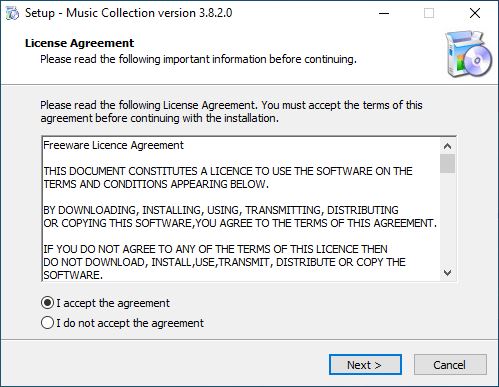Screen dimensions: 499x387
Task: Close the Music Collection setup window
Action: click(x=475, y=13)
